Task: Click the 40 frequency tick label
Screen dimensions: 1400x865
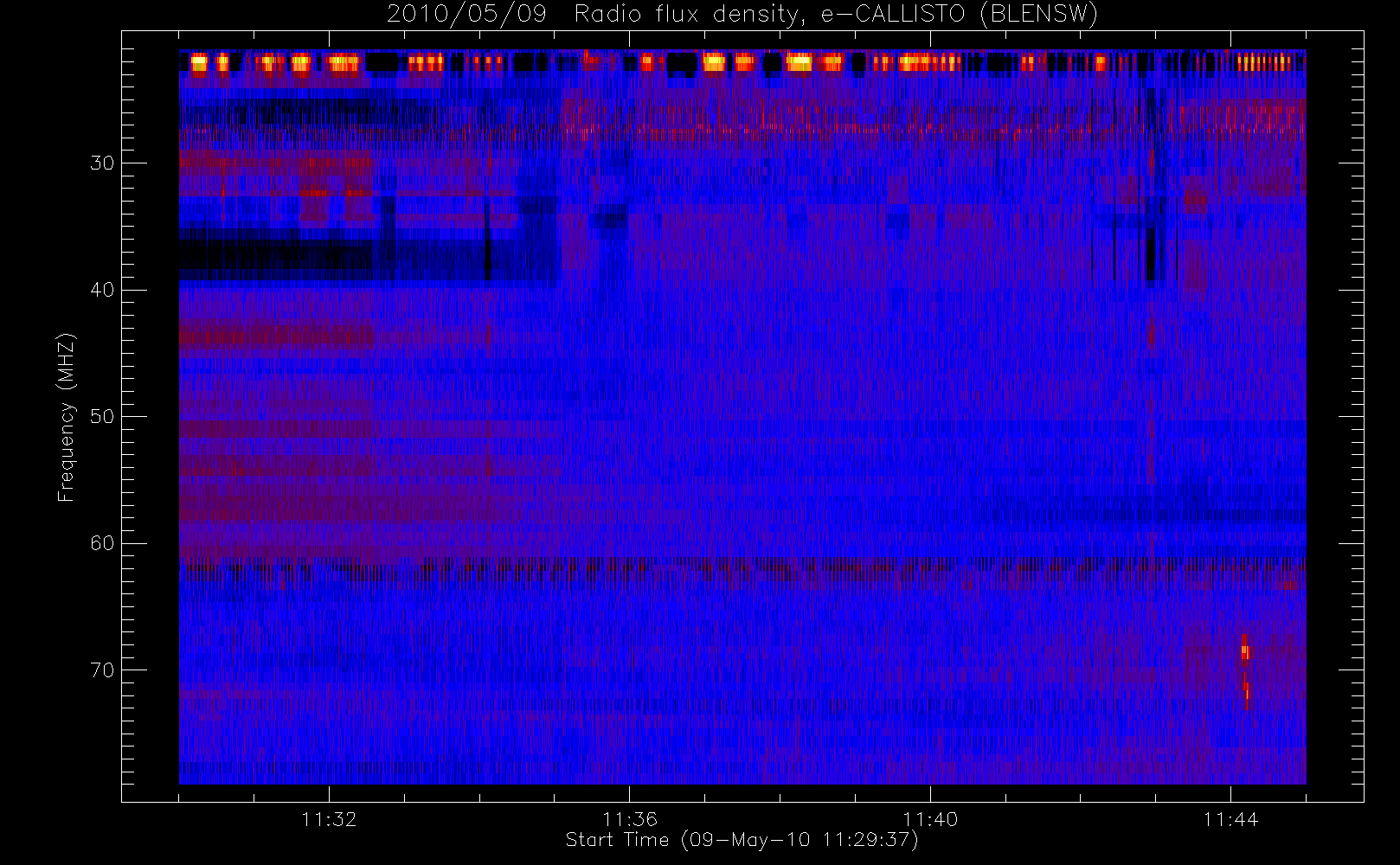Action: (102, 290)
